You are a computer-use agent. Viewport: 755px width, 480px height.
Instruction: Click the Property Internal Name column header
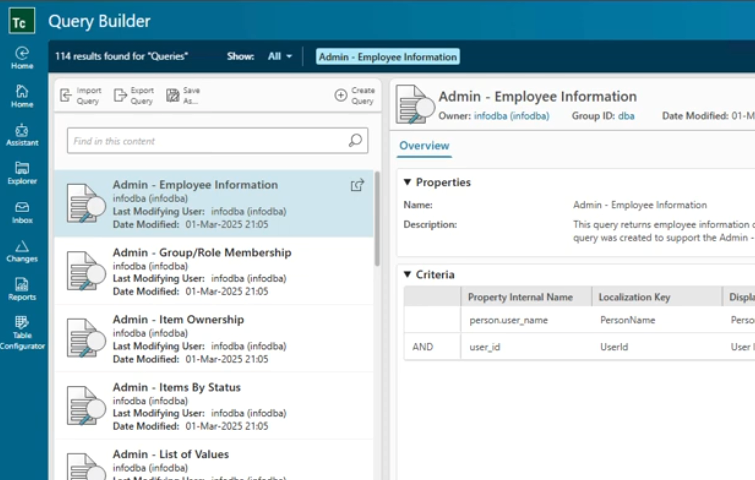click(526, 297)
